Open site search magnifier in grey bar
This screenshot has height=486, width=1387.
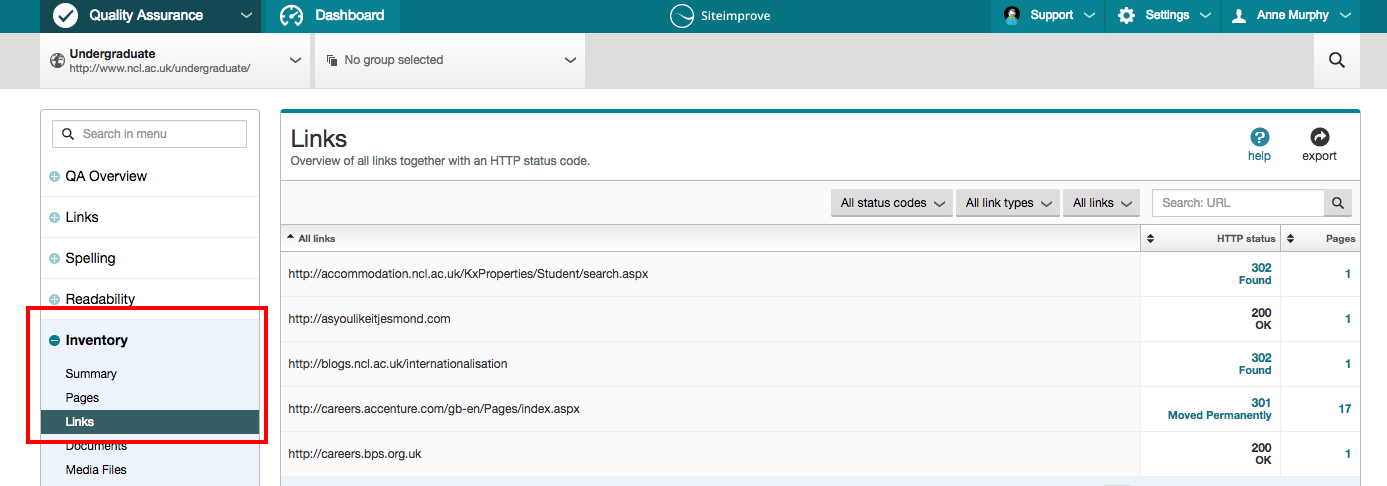point(1336,60)
